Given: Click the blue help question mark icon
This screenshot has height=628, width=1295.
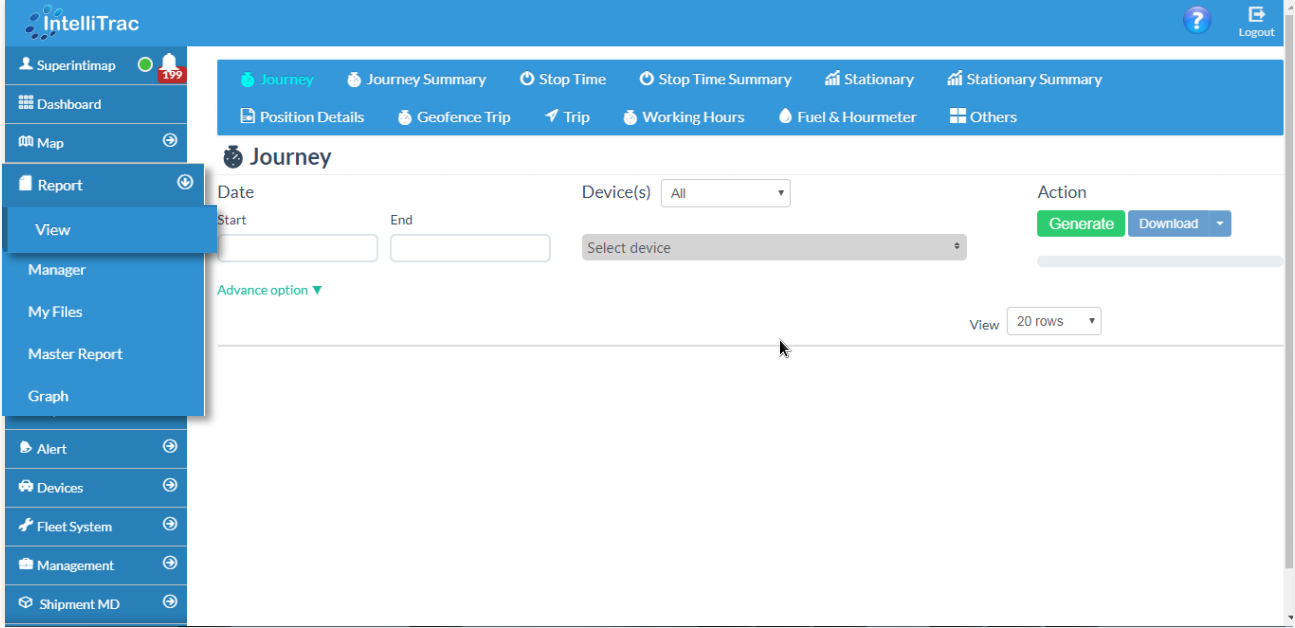Looking at the screenshot, I should coord(1196,20).
